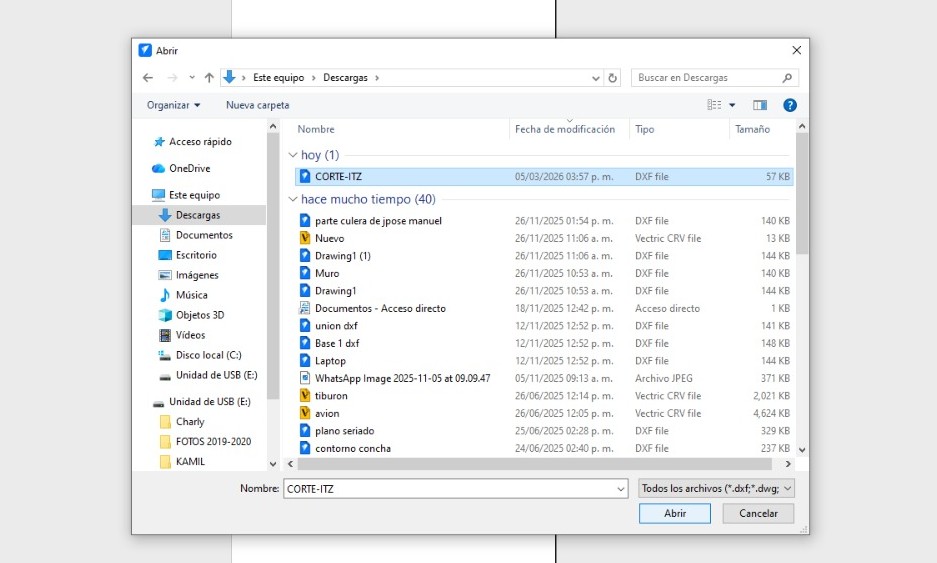Open the help question mark icon

(x=789, y=105)
